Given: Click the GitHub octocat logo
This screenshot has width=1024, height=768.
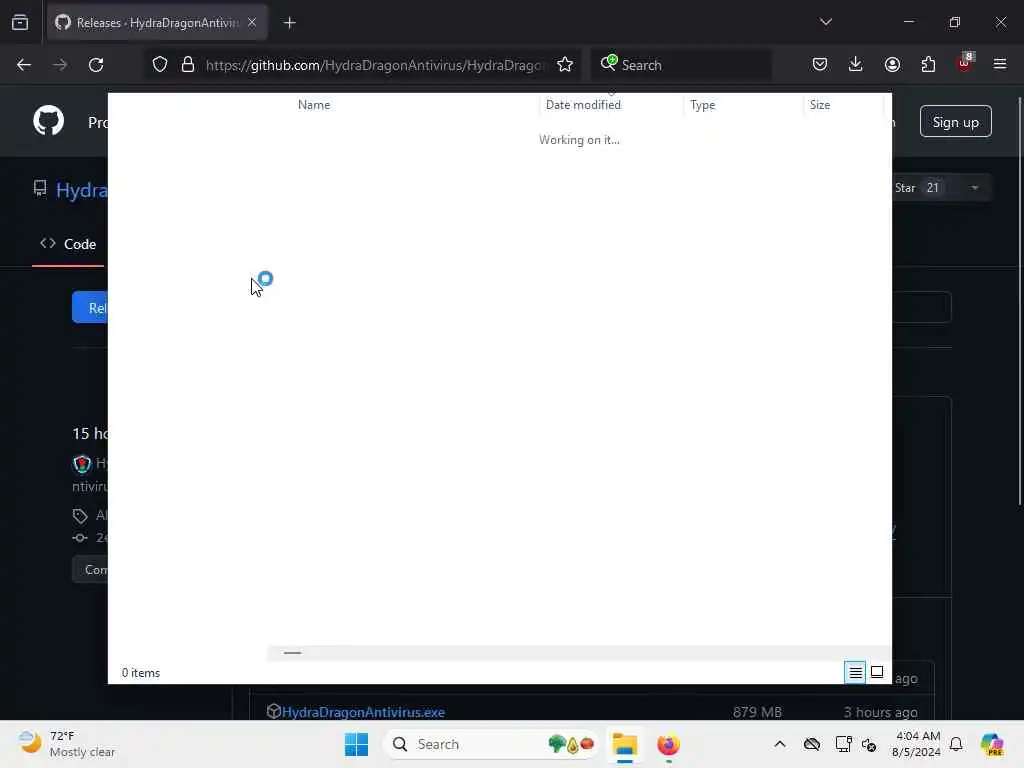Looking at the screenshot, I should click(49, 121).
